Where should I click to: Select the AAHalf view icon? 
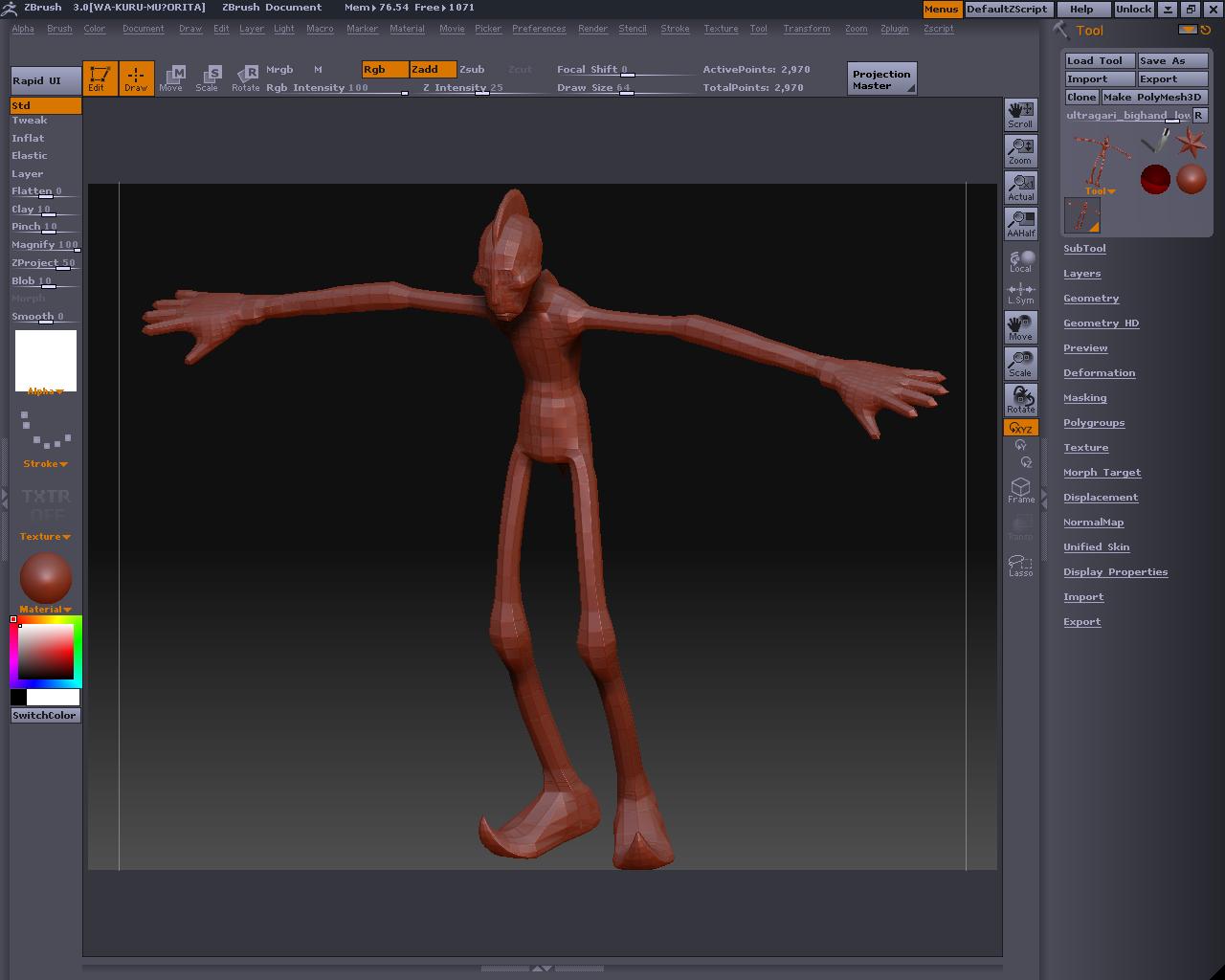(x=1020, y=223)
